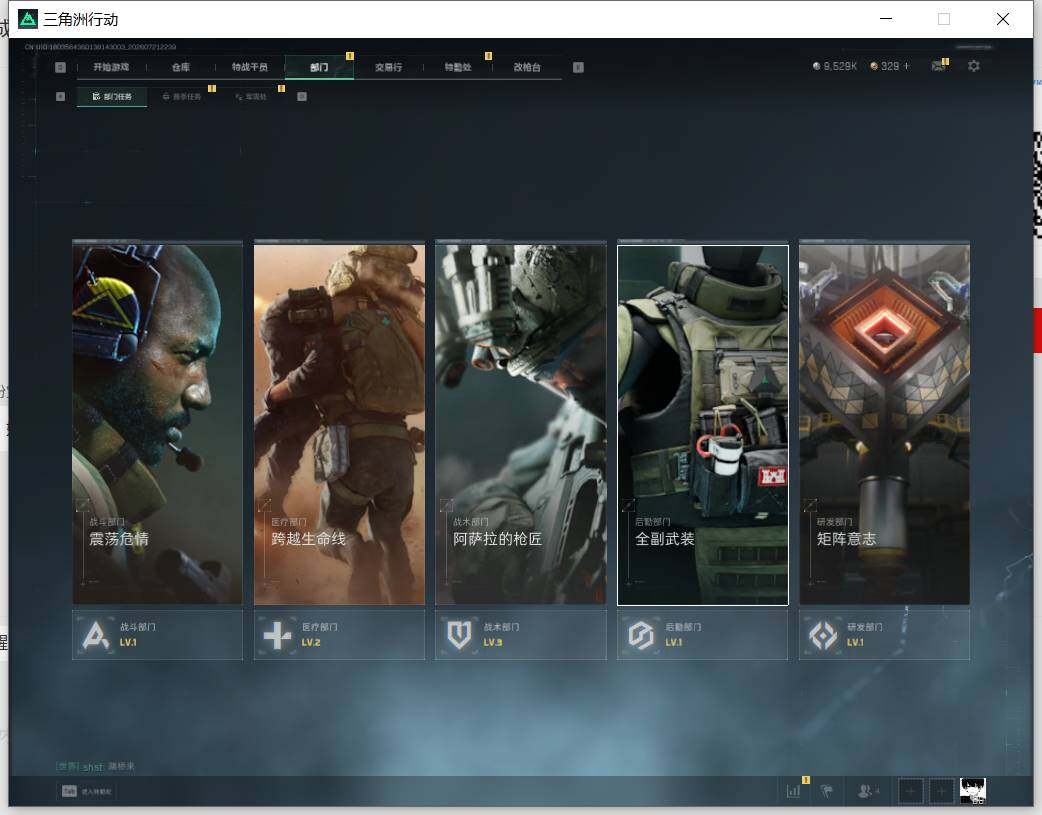The image size is (1042, 815).
Task: Select the 部门 tab
Action: [319, 67]
